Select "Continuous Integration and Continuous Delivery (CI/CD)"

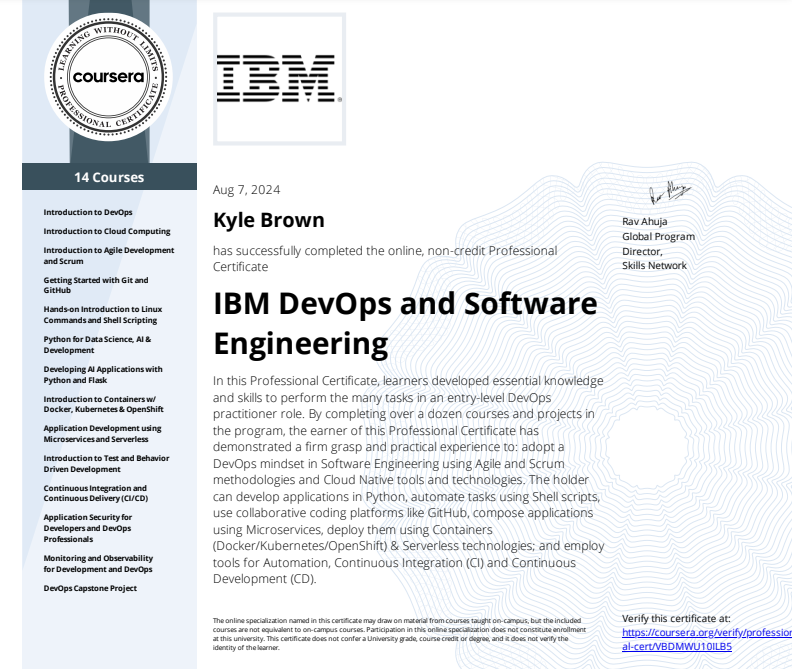tap(96, 493)
